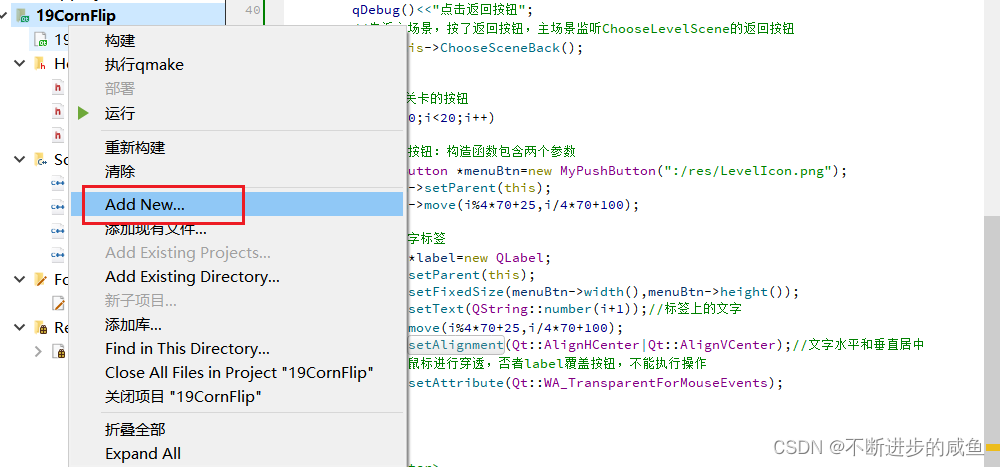
Task: Click the resource file icon under Resources
Action: [x=59, y=352]
